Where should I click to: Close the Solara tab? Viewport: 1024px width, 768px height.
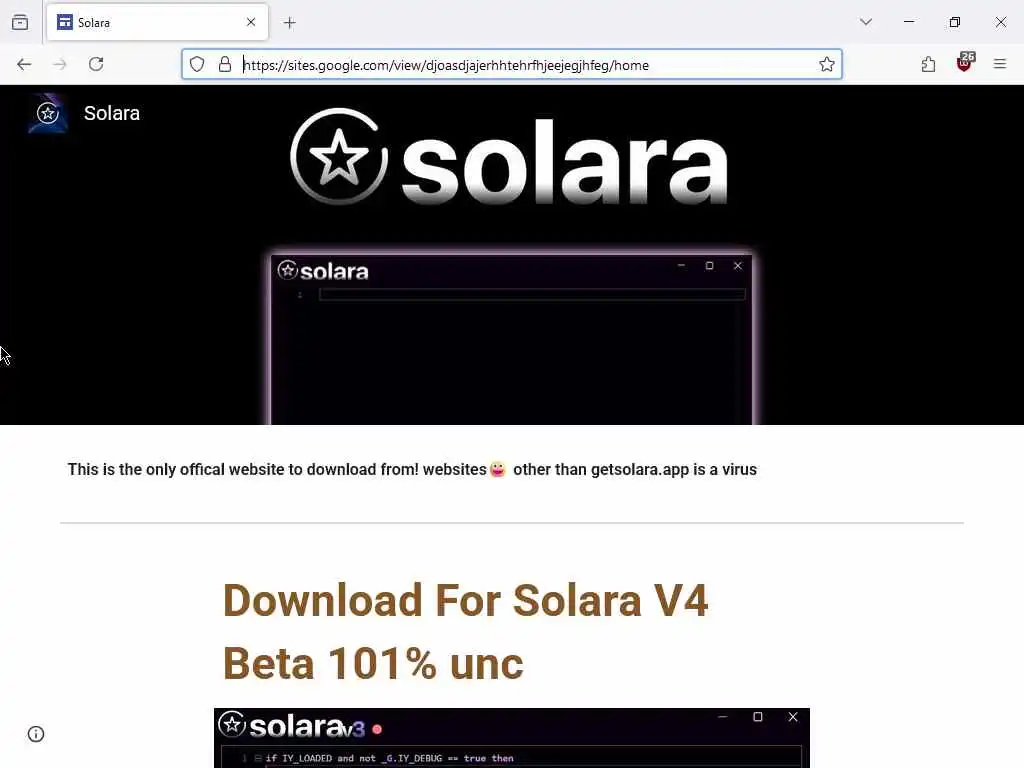[251, 22]
